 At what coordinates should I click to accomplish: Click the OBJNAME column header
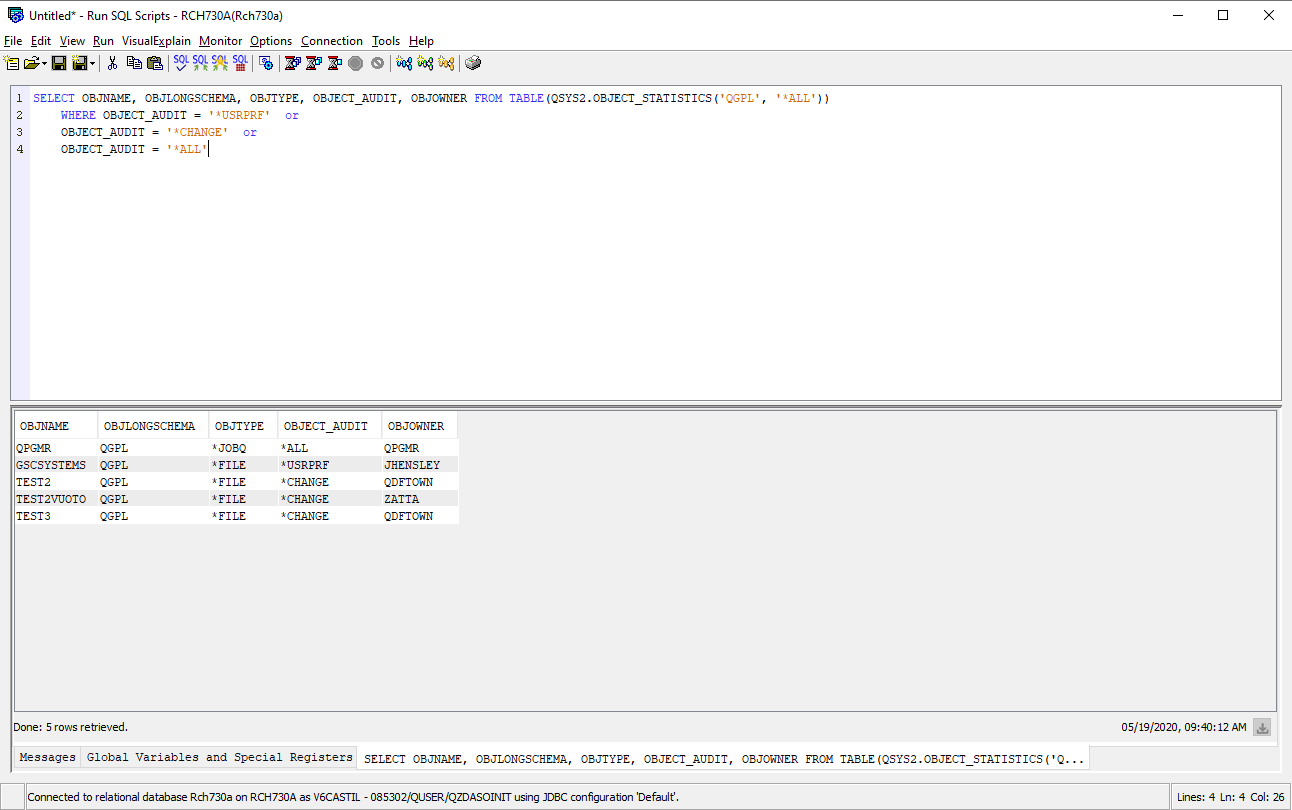(x=56, y=426)
